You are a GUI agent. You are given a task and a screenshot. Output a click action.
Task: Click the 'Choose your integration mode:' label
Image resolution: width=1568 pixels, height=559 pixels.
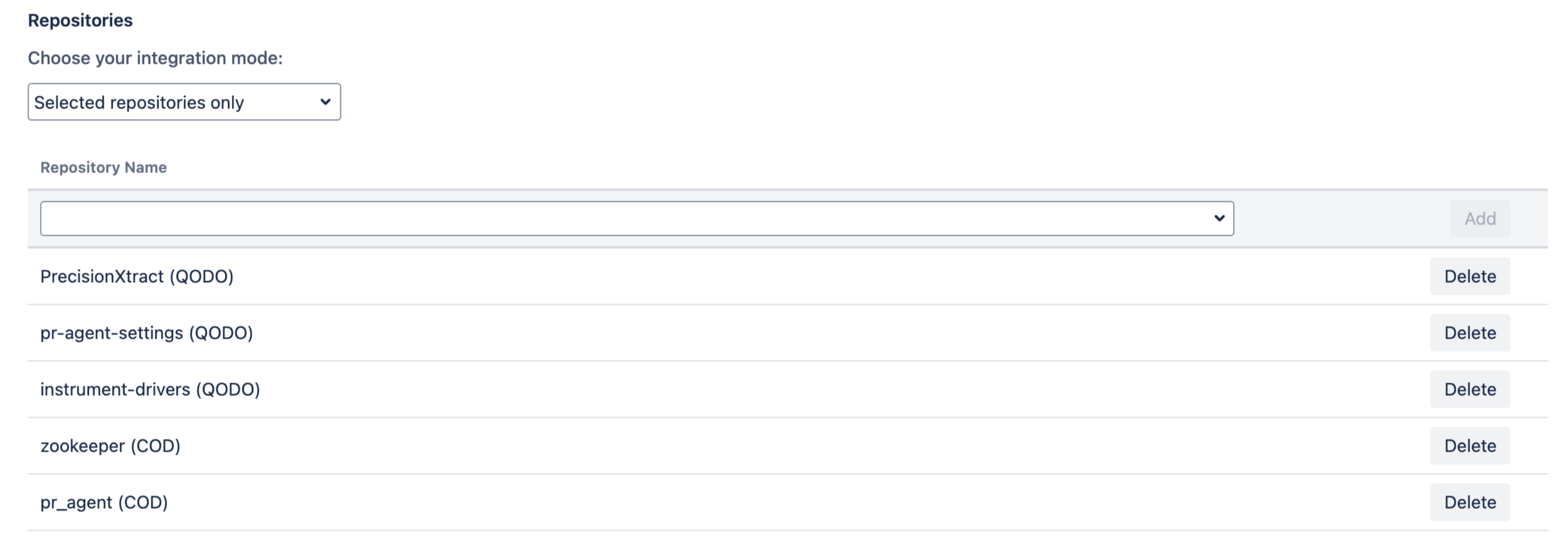click(x=155, y=58)
